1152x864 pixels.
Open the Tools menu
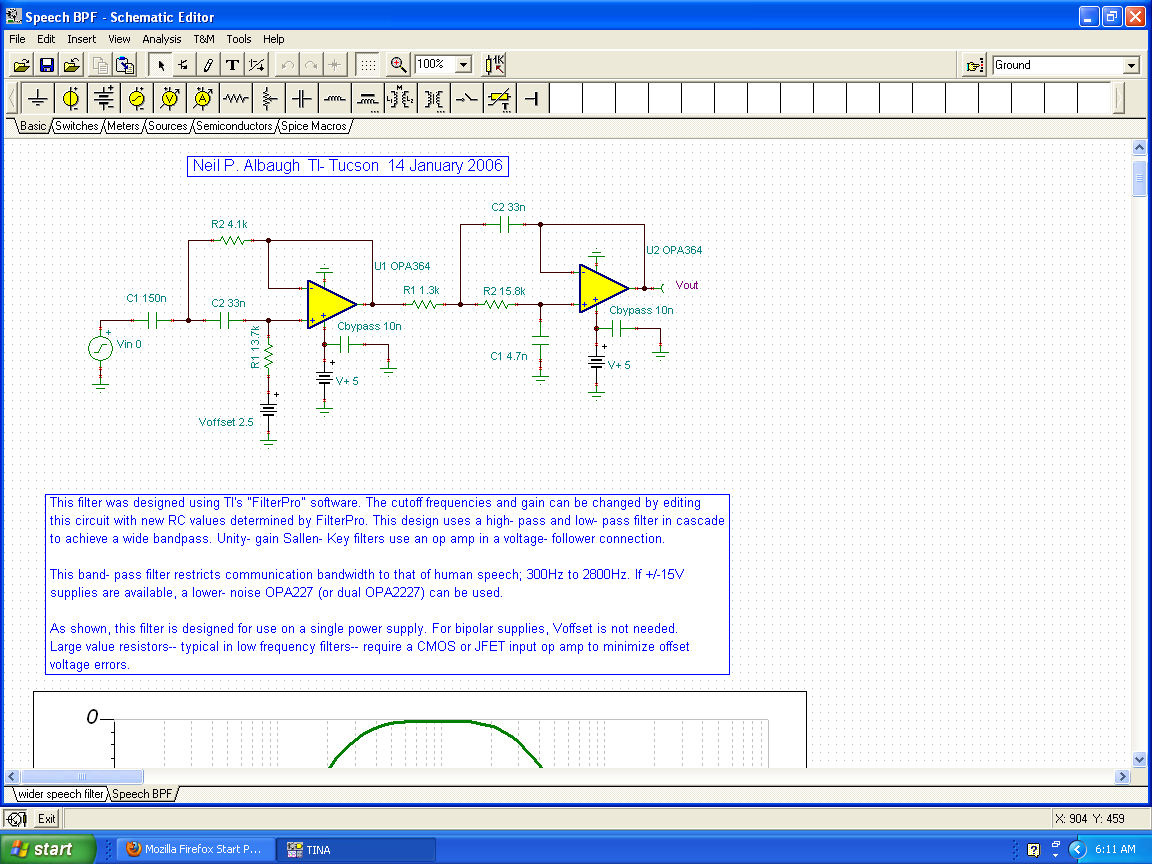coord(239,39)
